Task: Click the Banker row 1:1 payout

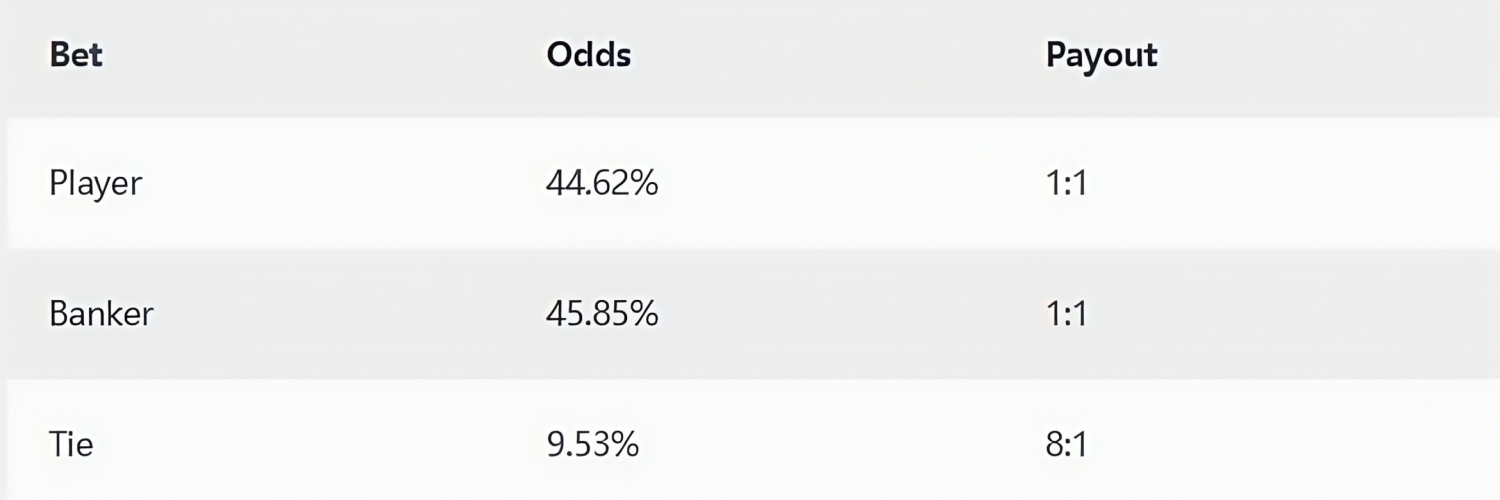Action: click(1066, 314)
